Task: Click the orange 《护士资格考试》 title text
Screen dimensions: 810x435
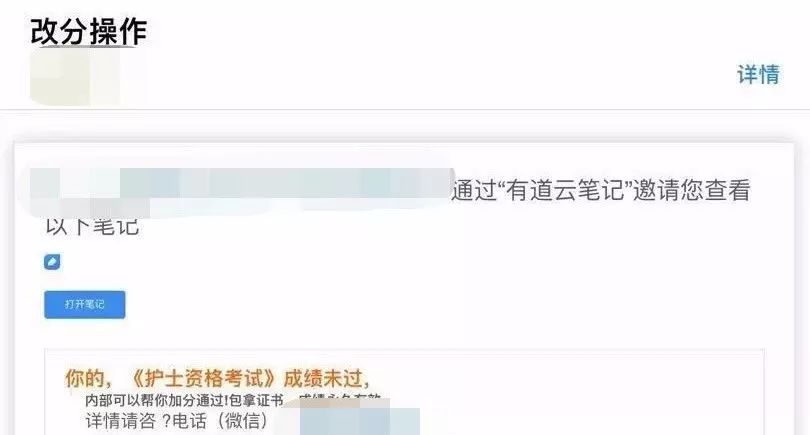Action: tap(202, 379)
